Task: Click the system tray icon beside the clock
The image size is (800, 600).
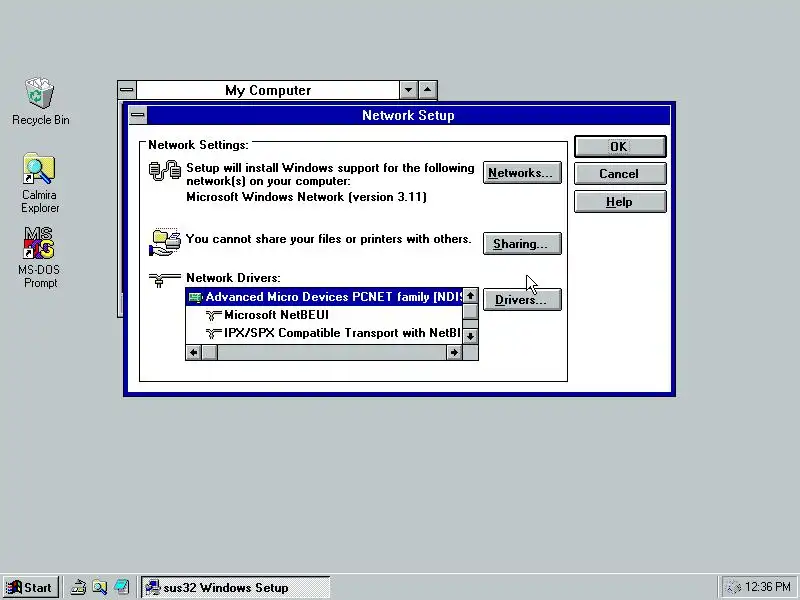Action: 733,587
